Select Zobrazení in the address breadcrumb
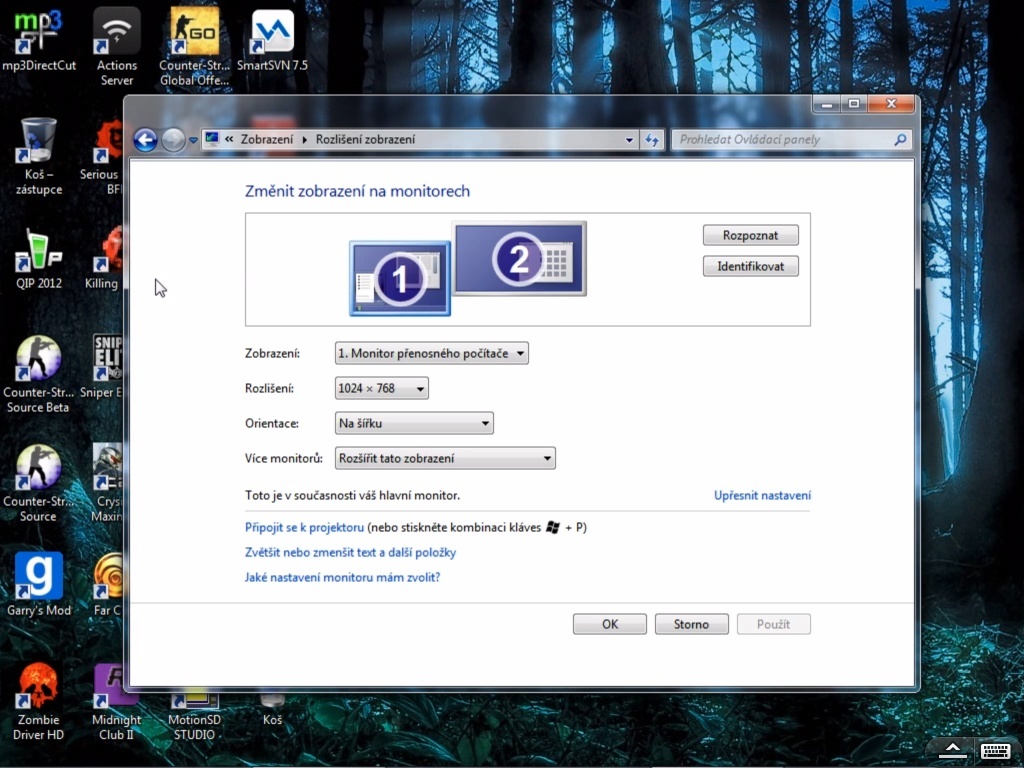 268,140
